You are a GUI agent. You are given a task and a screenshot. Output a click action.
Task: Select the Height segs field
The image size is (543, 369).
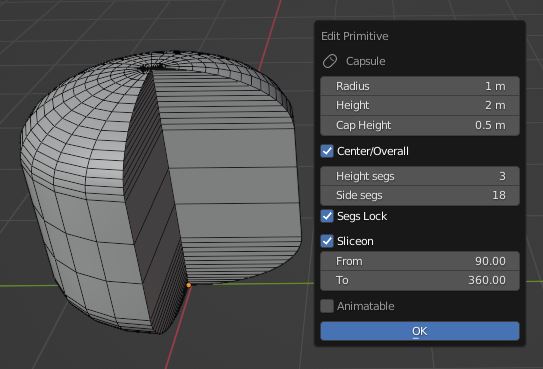click(x=420, y=176)
